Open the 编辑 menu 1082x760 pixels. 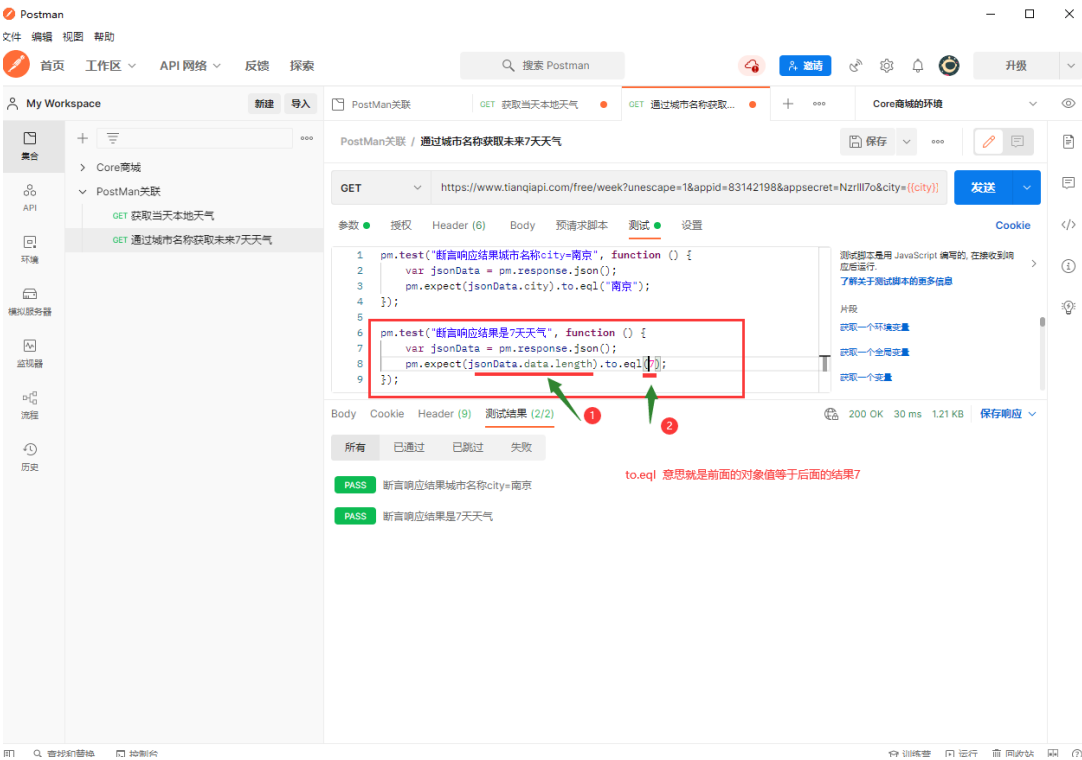tap(41, 37)
